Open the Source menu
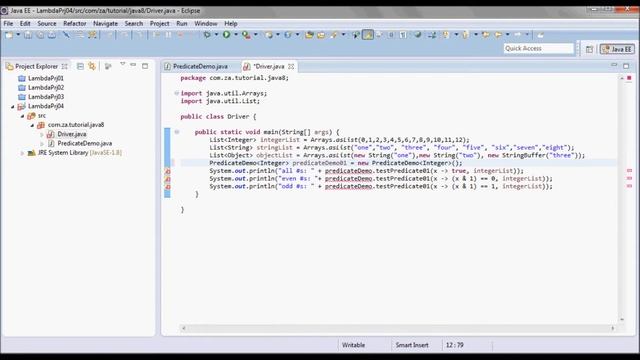640x360 pixels. [47, 24]
